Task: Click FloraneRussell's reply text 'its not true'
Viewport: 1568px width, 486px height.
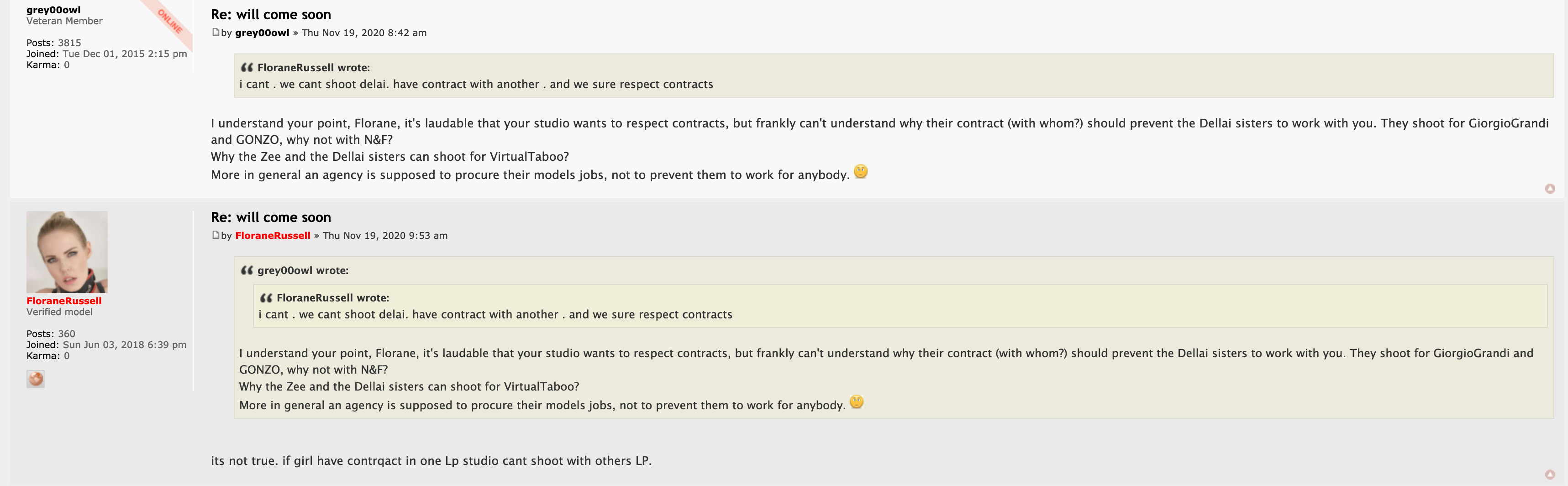Action: tap(431, 461)
